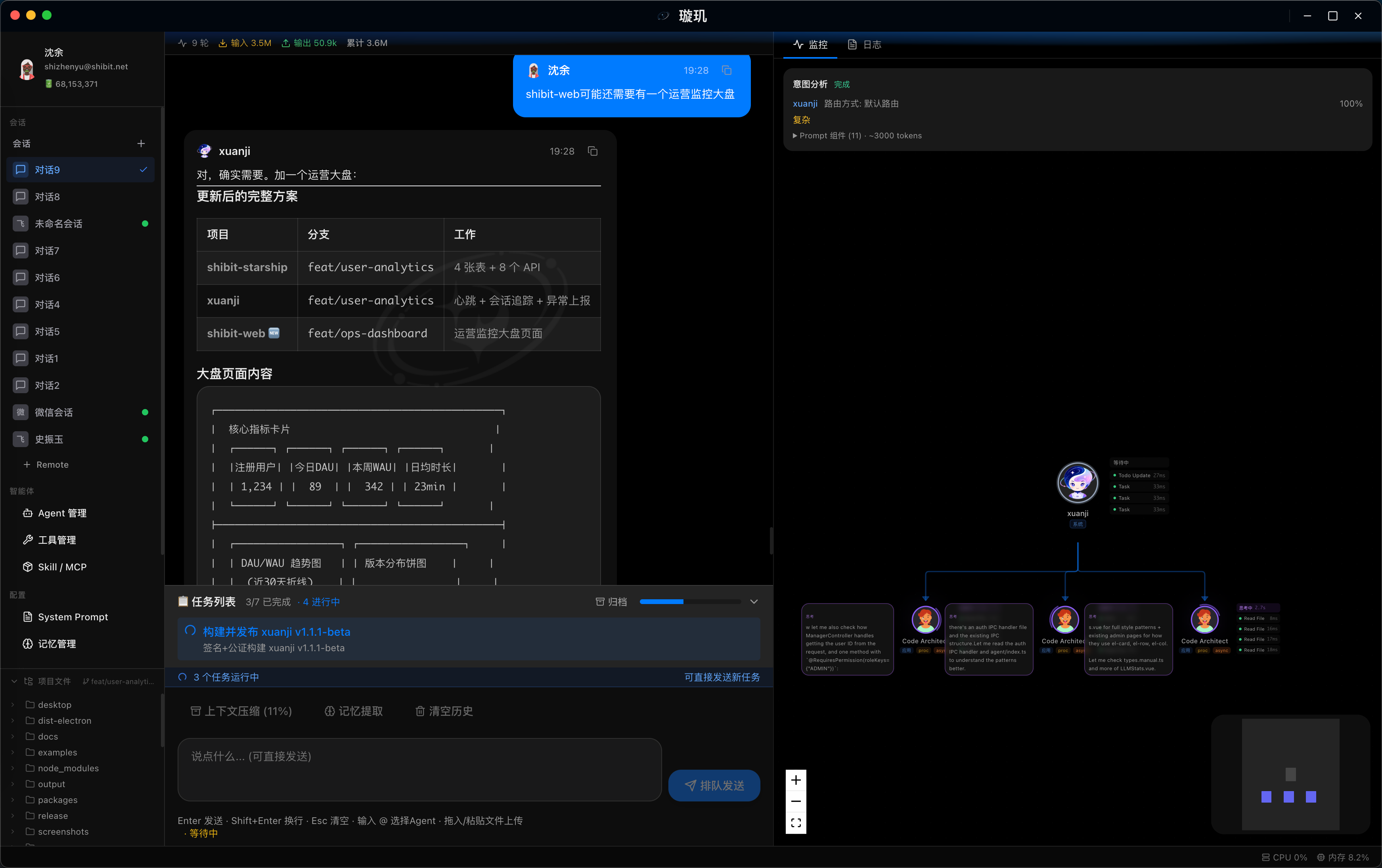Zoom in on the agent graph
The image size is (1382, 868).
796,780
